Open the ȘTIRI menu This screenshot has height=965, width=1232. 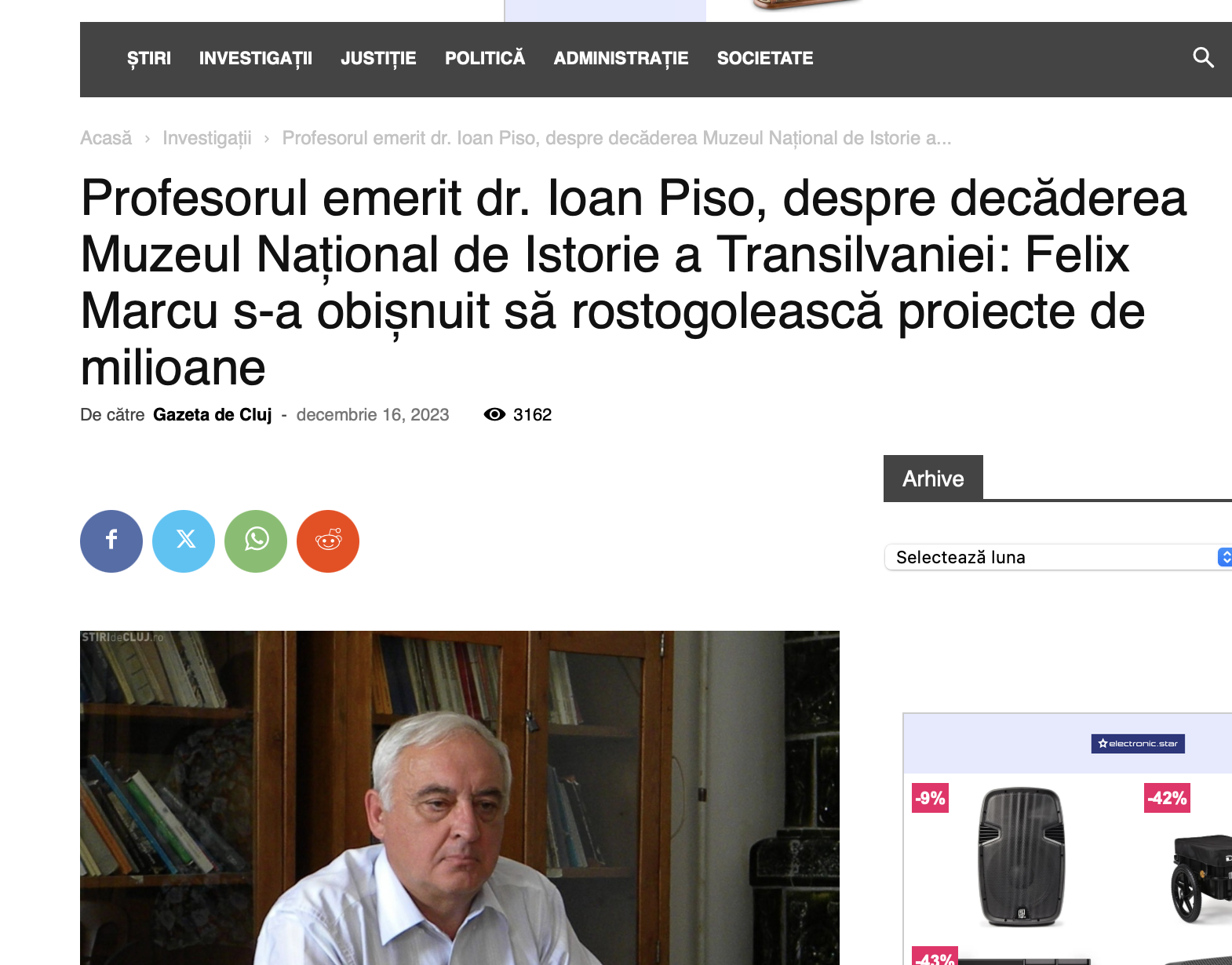[149, 59]
